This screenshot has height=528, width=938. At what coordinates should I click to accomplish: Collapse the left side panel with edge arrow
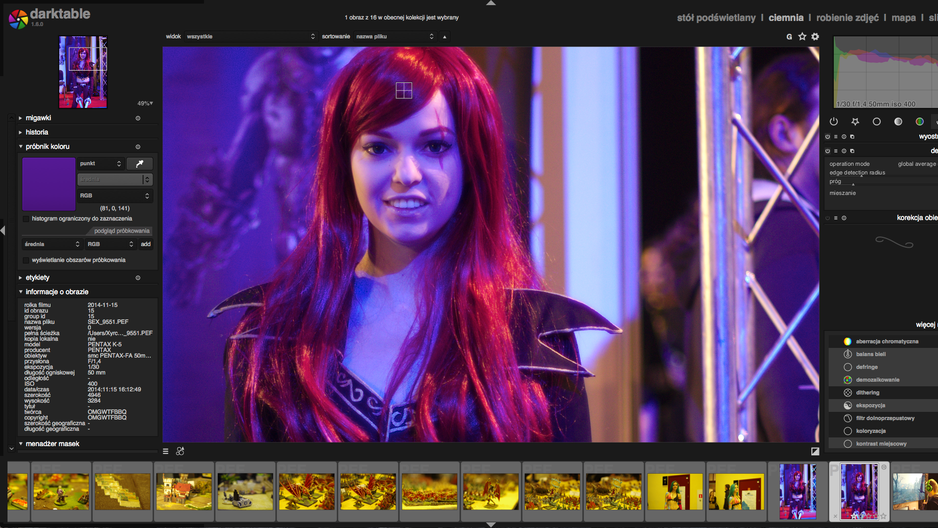(x=2, y=230)
